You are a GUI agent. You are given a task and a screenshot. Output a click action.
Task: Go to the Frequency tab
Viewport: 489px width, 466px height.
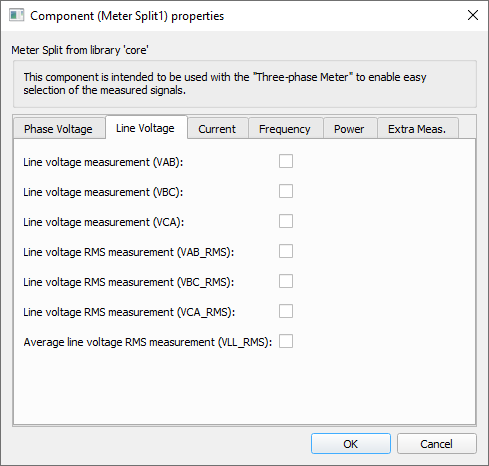(x=286, y=129)
